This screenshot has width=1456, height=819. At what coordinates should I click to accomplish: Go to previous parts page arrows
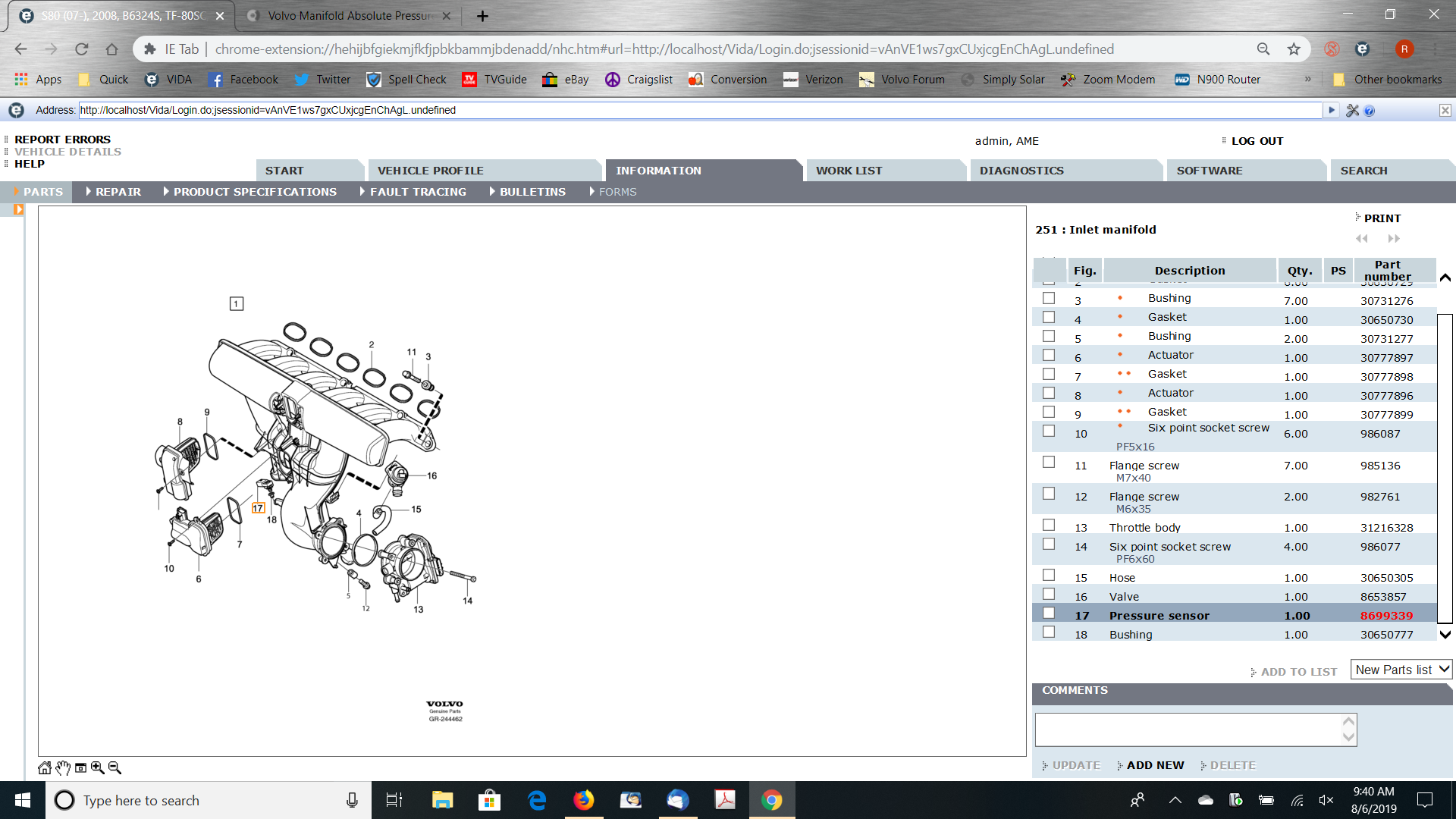coord(1362,238)
